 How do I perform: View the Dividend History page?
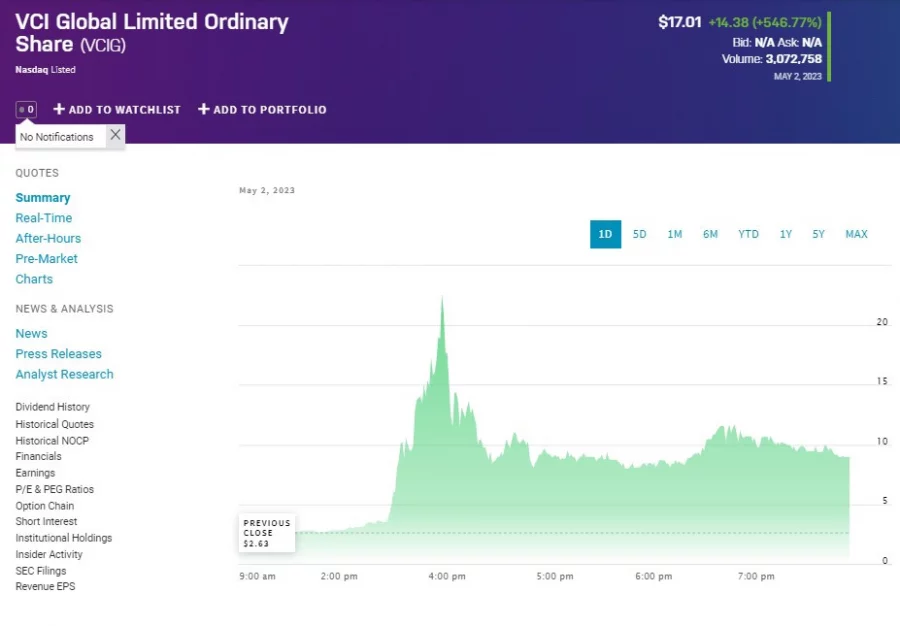tap(52, 407)
